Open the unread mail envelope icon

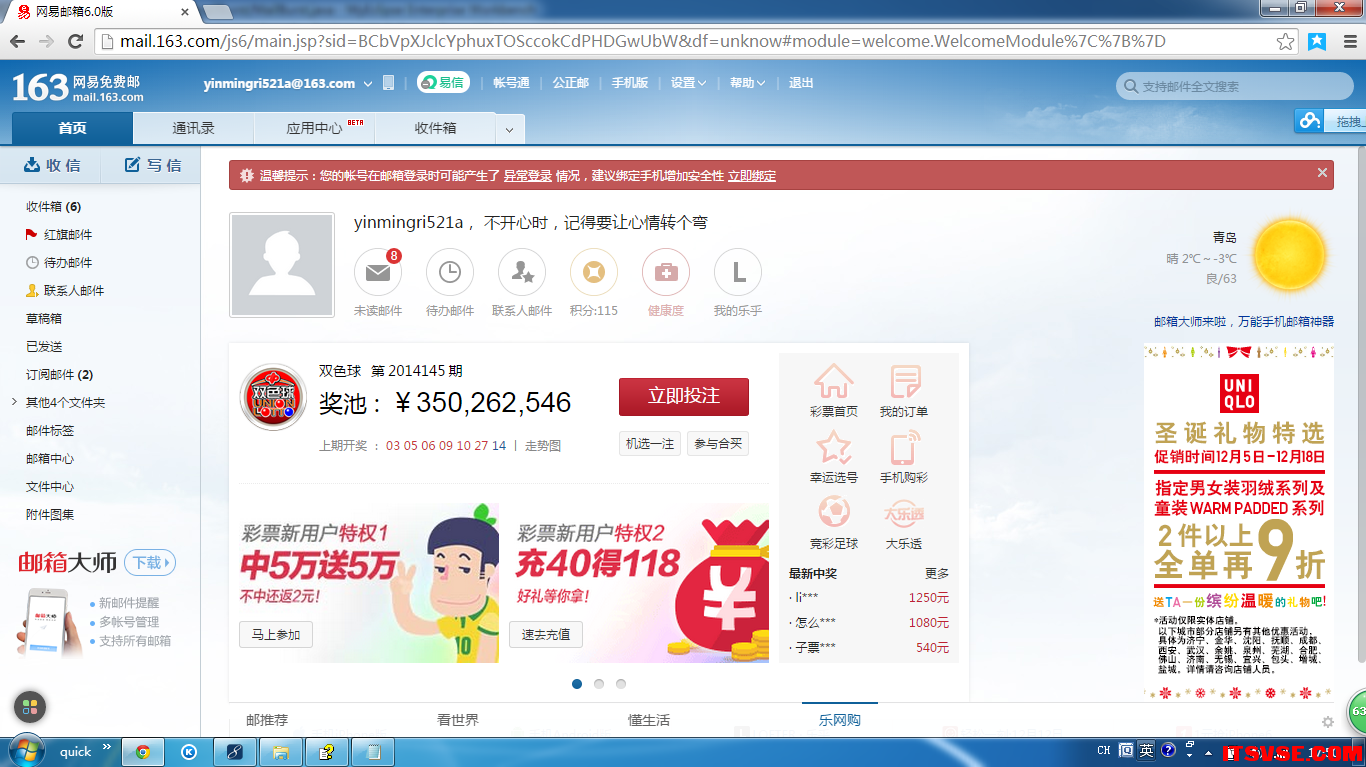[378, 272]
